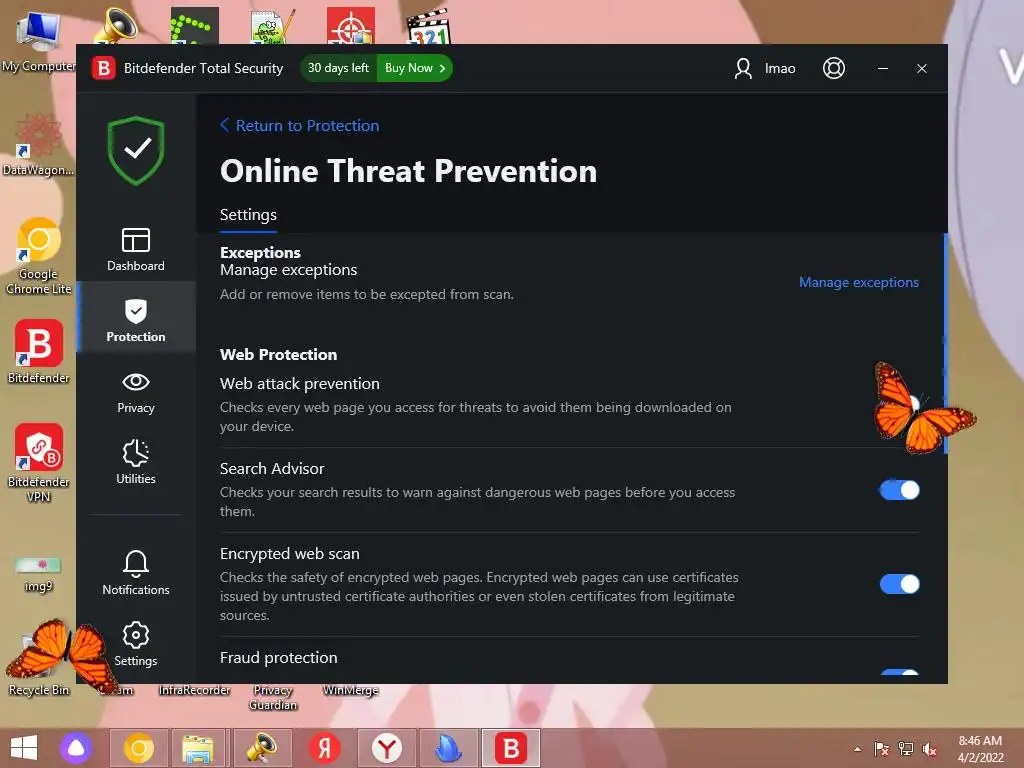Click Action Center flag tray icon
The image size is (1024, 768).
tap(881, 749)
